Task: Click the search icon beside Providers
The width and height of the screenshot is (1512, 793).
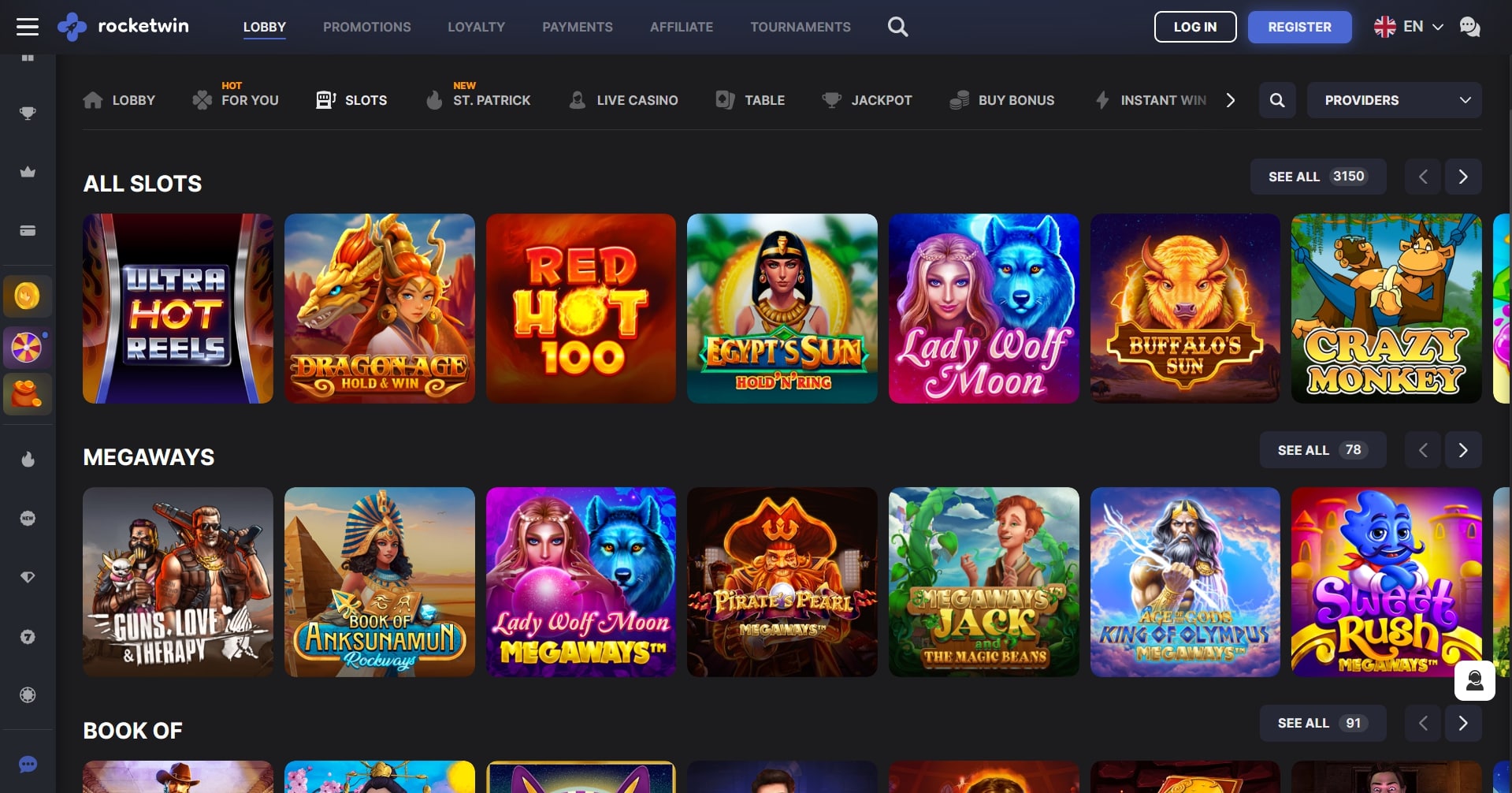Action: (1277, 100)
